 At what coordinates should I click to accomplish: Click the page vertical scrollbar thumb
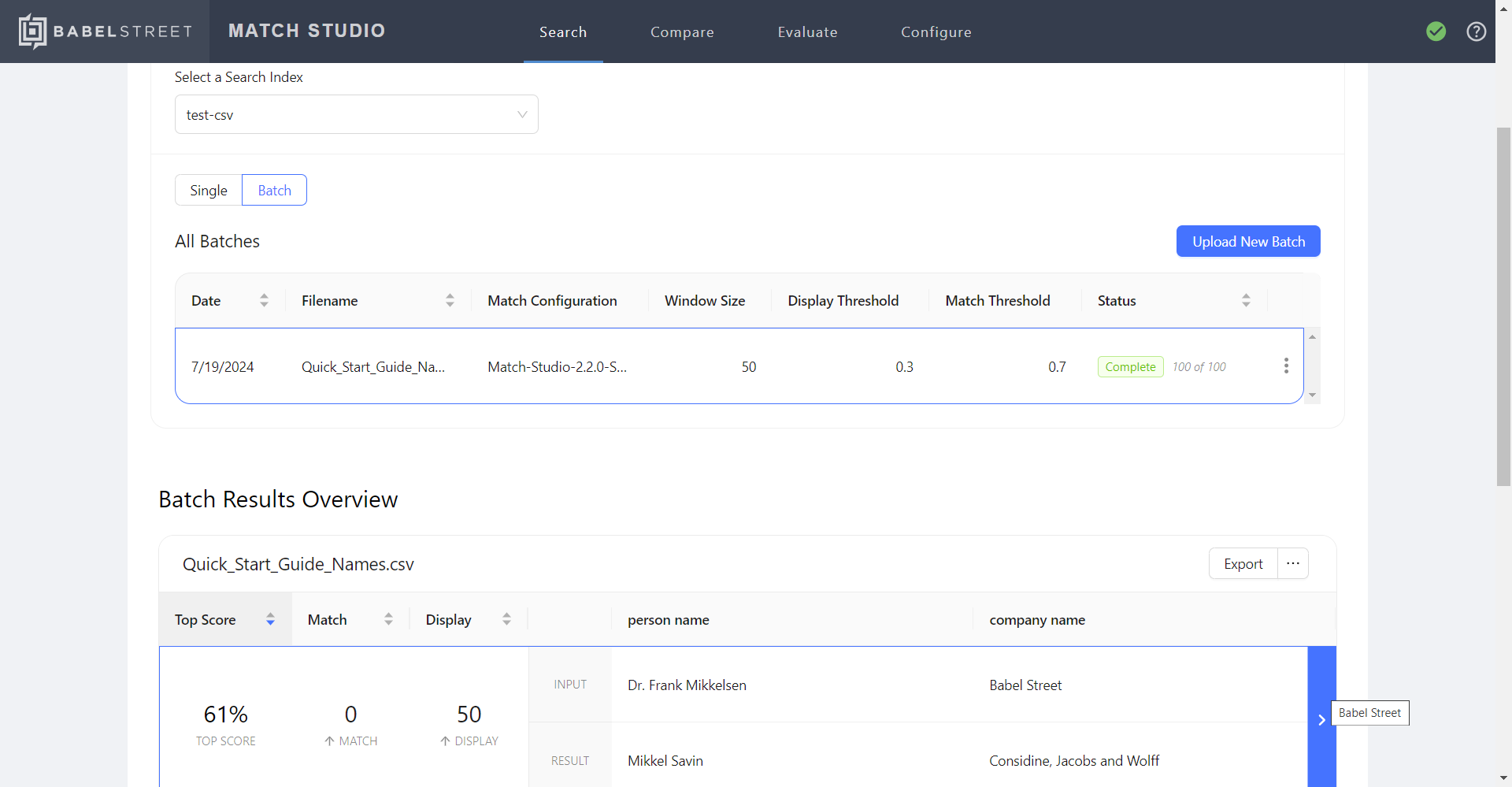1503,306
